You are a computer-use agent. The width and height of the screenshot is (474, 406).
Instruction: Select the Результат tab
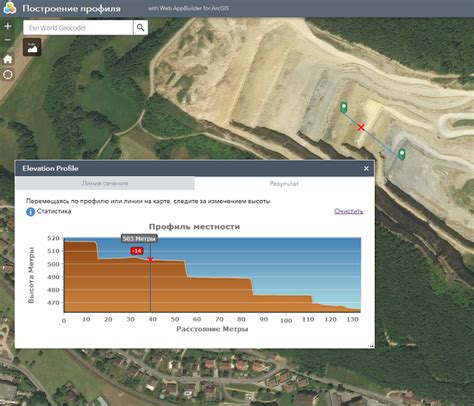coord(284,183)
